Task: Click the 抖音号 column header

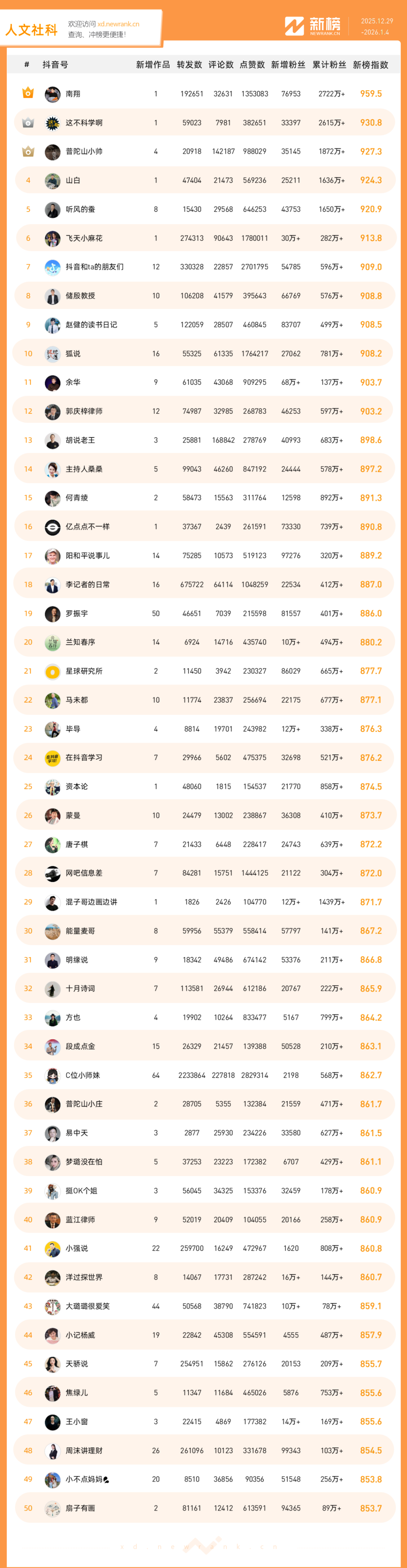Action: tap(55, 65)
